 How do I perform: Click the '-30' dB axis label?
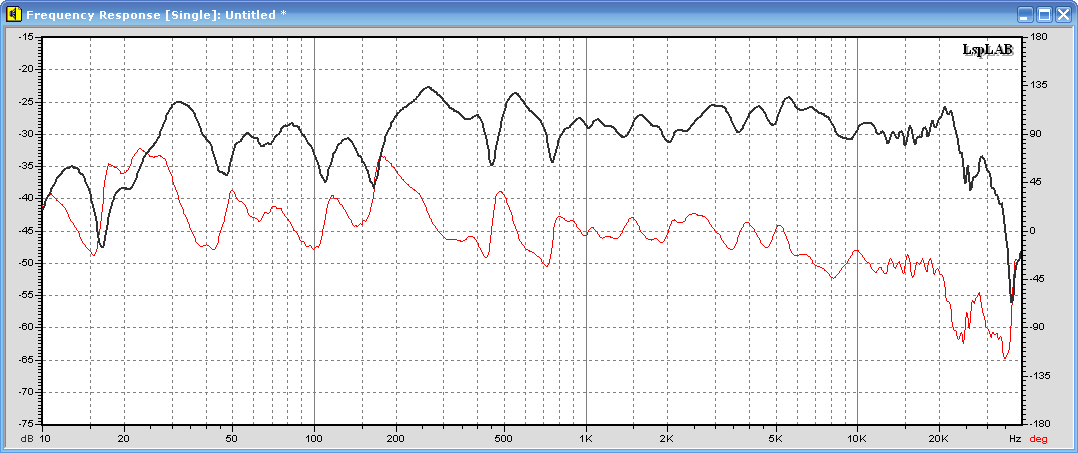(x=27, y=134)
